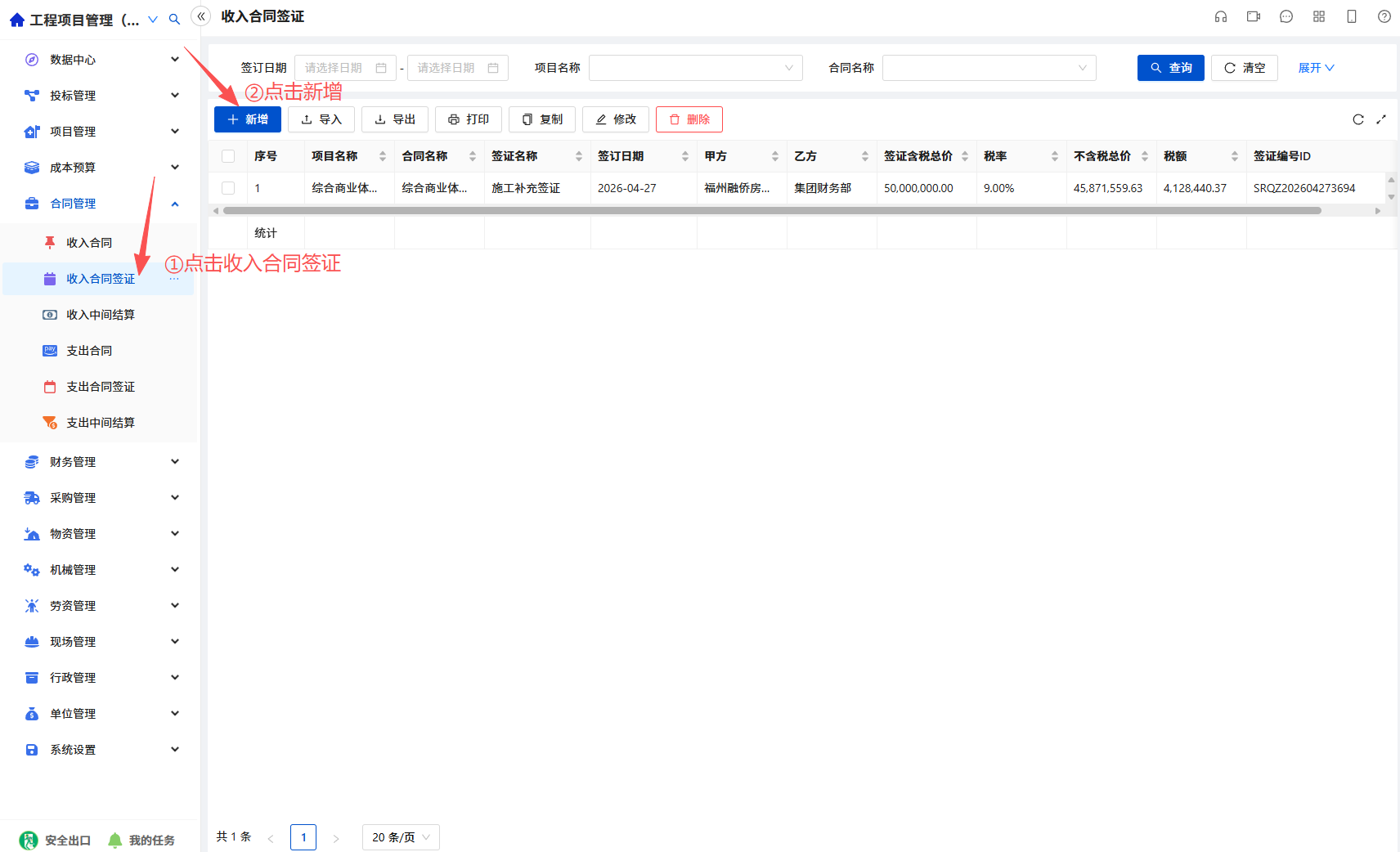Click the 机械管理 gears icon
Viewport: 1400px width, 852px height.
[32, 570]
